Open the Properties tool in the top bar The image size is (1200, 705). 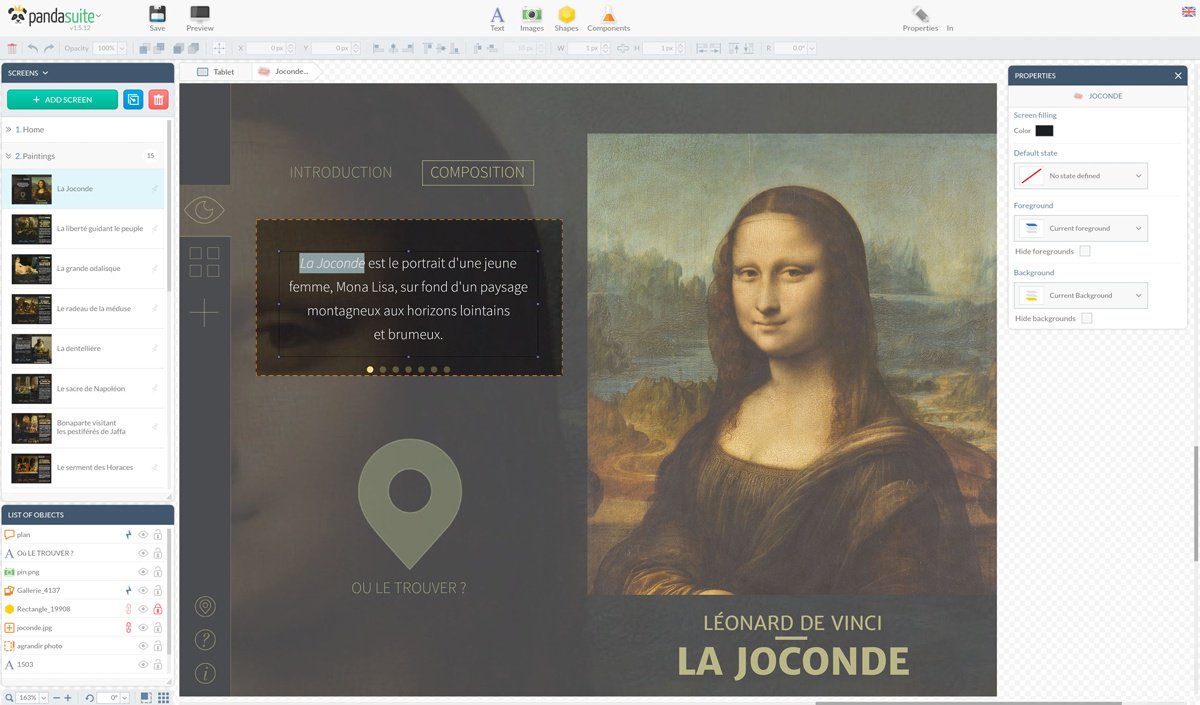tap(920, 18)
